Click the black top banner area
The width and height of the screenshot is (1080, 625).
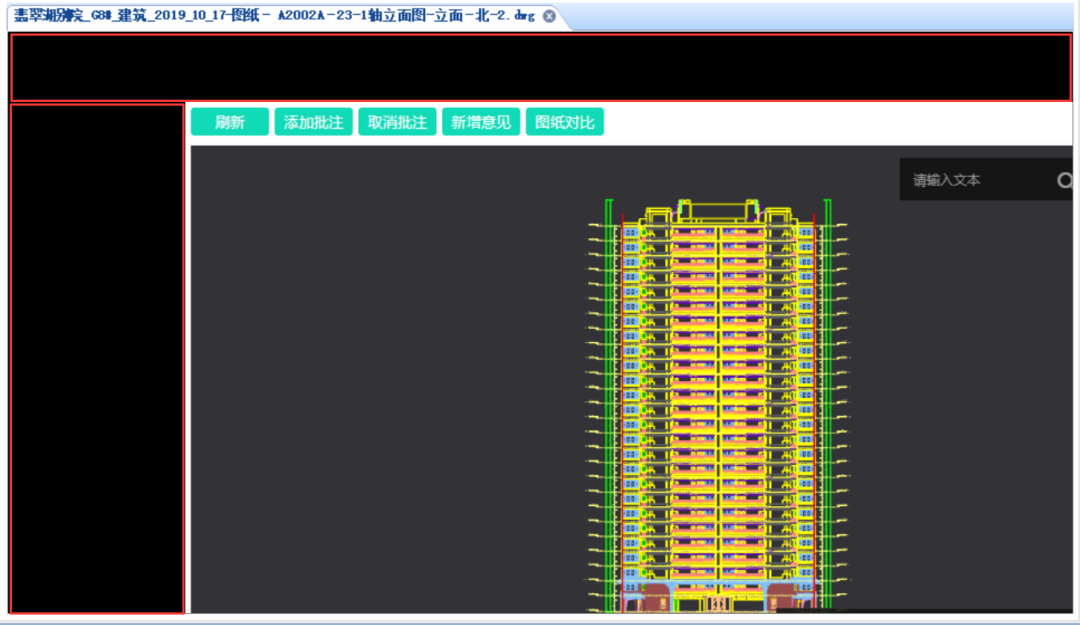tap(541, 68)
